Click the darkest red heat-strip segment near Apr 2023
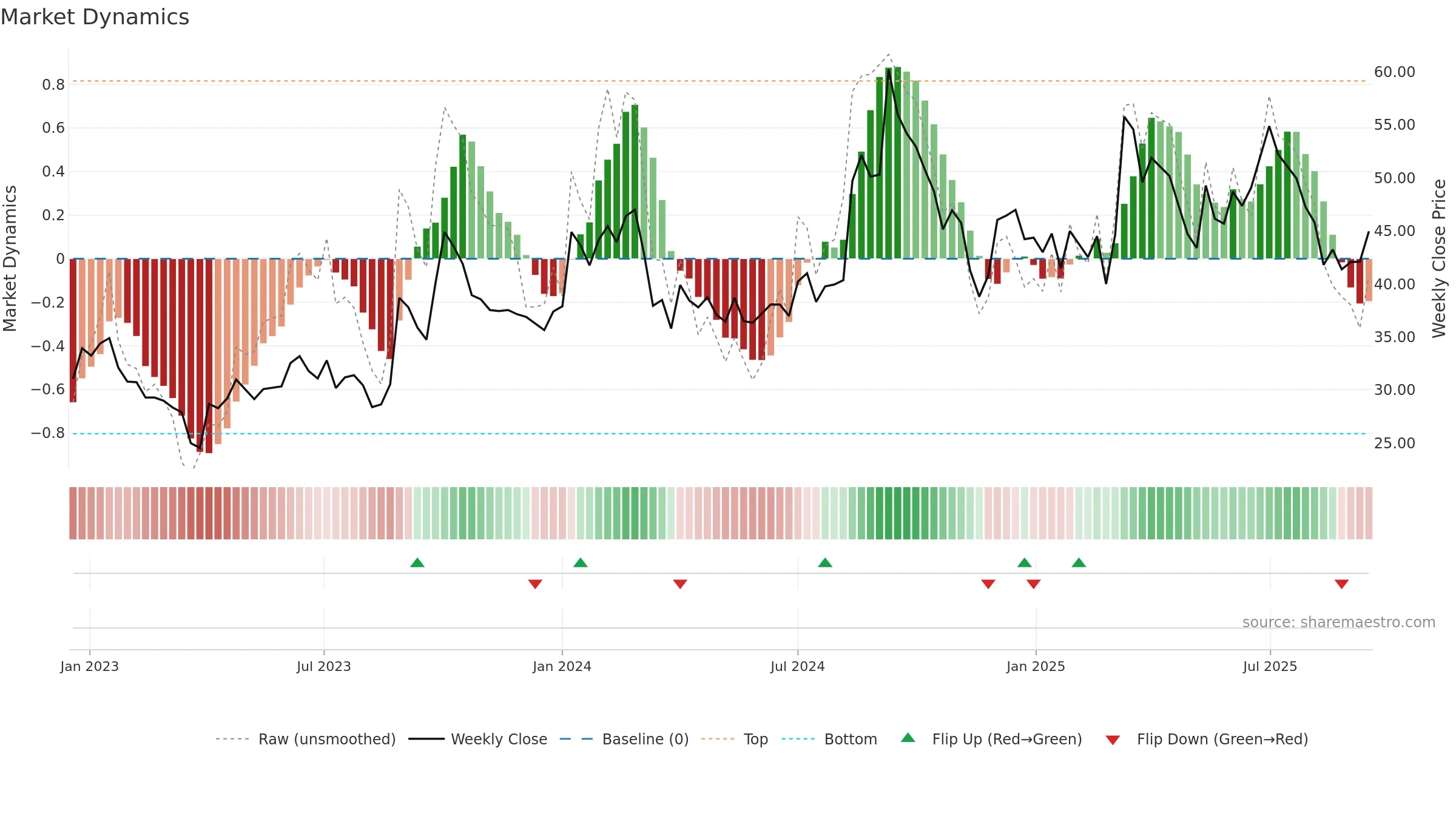The image size is (1456, 819). coord(209,513)
